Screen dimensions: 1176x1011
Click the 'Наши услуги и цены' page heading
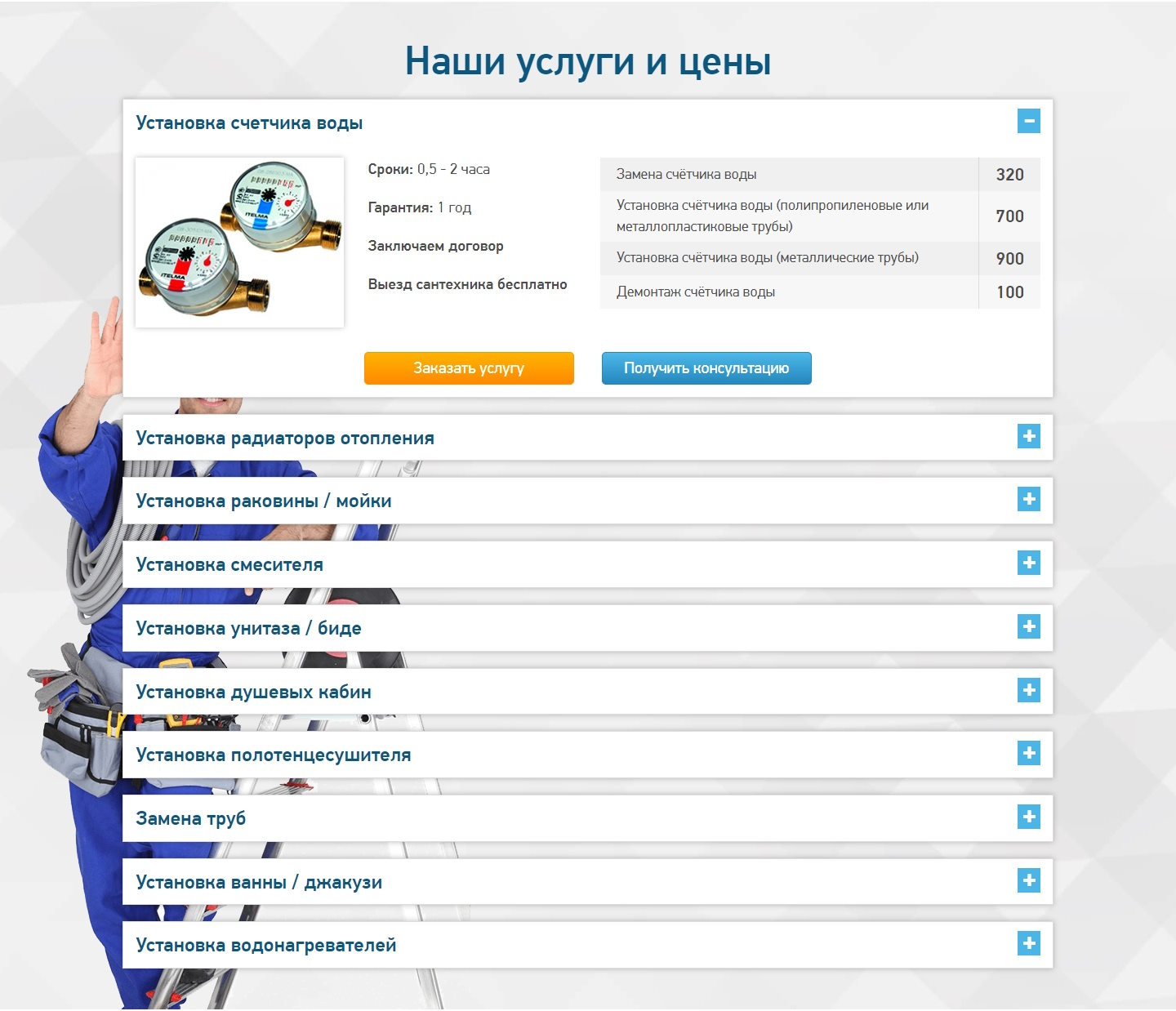(x=588, y=61)
